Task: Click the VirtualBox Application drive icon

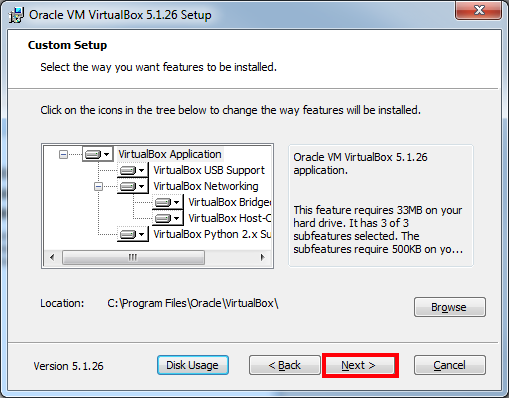Action: [x=97, y=154]
